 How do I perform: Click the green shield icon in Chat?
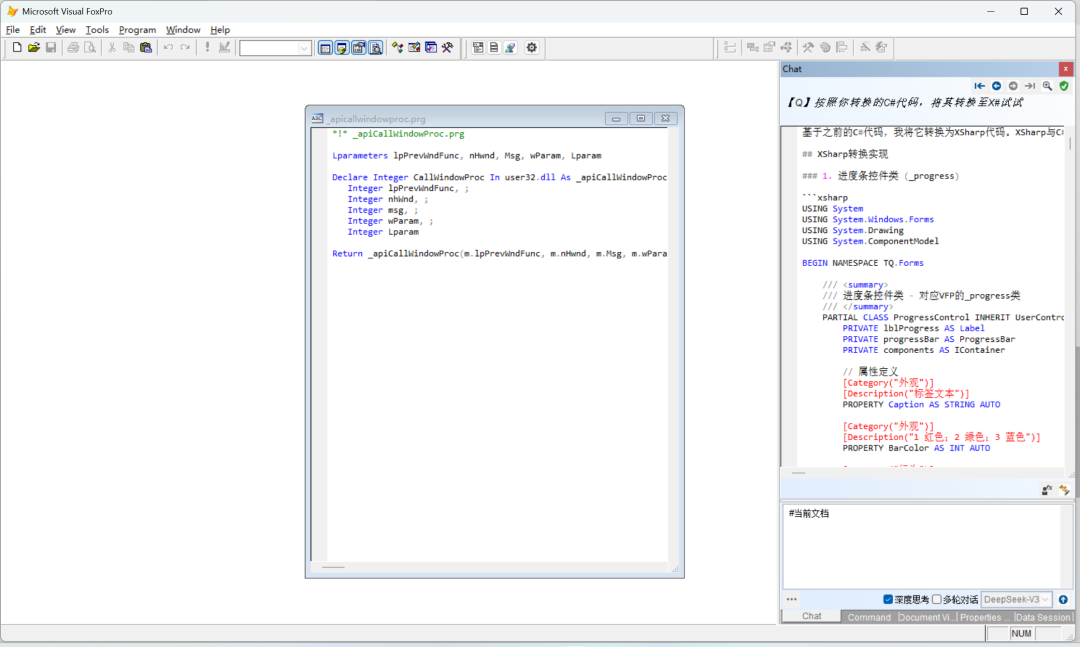point(1064,86)
